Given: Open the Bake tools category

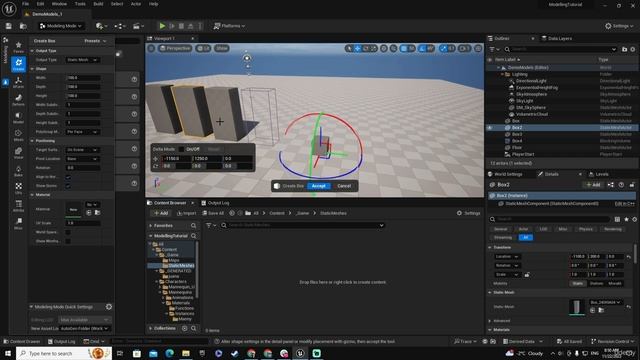Looking at the screenshot, I should (18, 171).
